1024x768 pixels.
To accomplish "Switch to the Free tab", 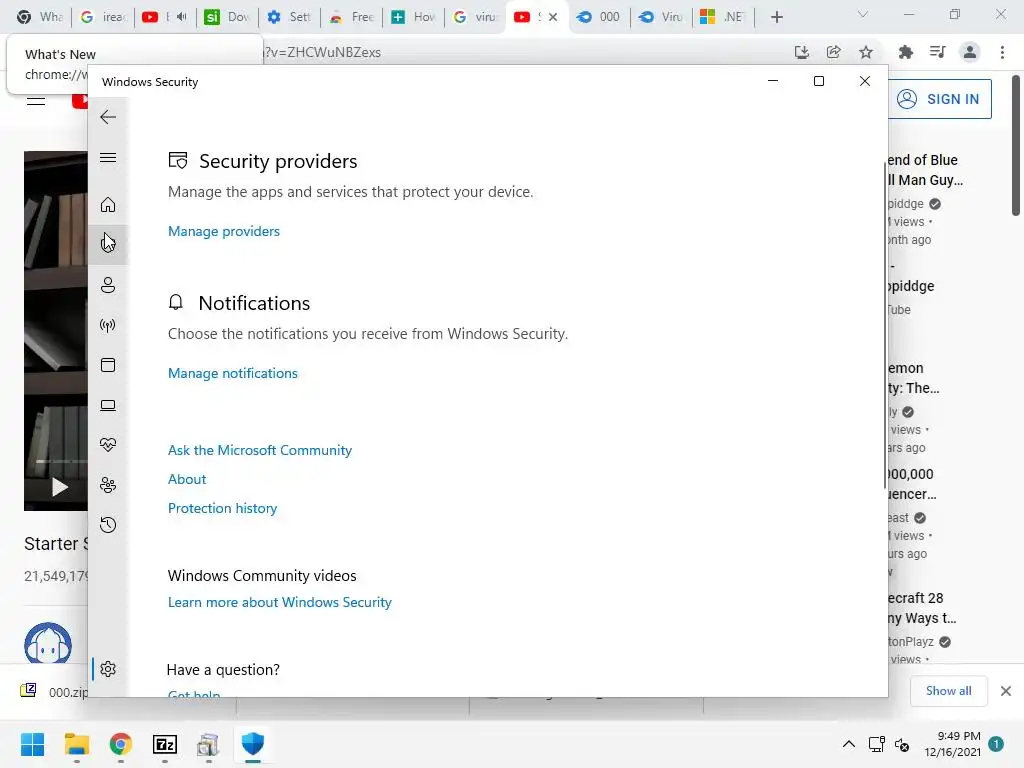I will coord(351,17).
